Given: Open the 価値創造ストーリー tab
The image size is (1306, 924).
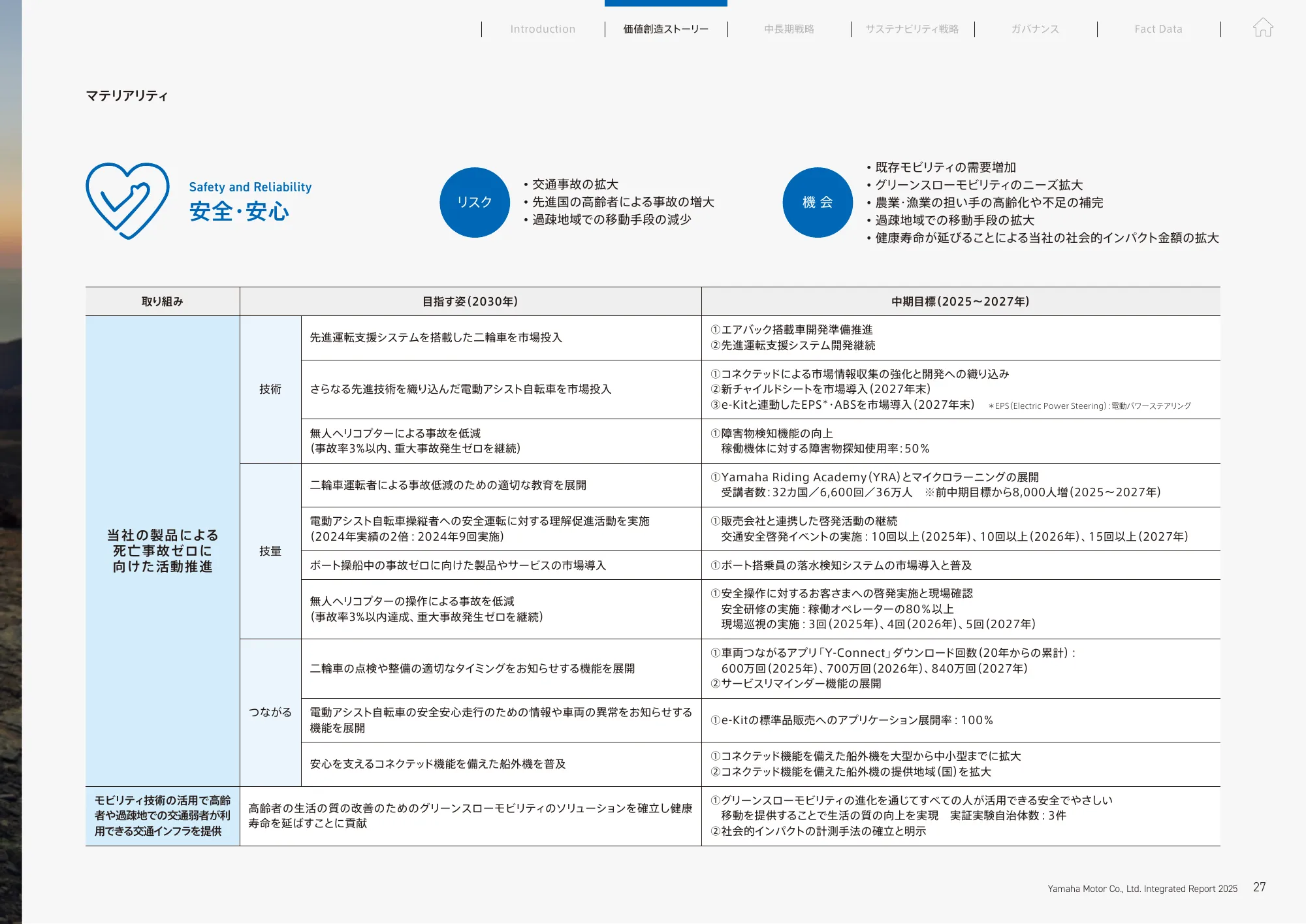Looking at the screenshot, I should [665, 29].
